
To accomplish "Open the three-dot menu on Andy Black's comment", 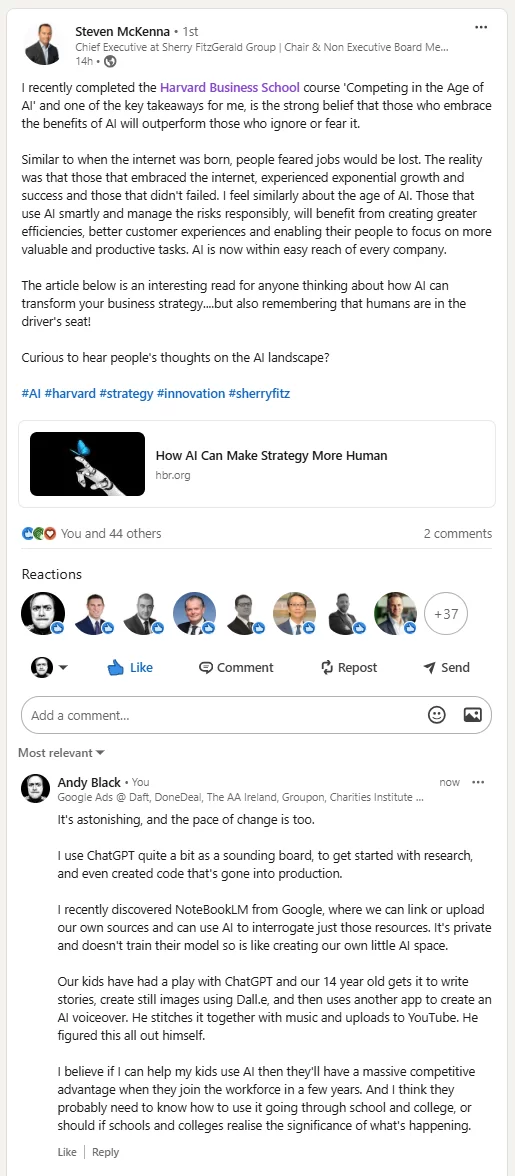I will coord(478,782).
